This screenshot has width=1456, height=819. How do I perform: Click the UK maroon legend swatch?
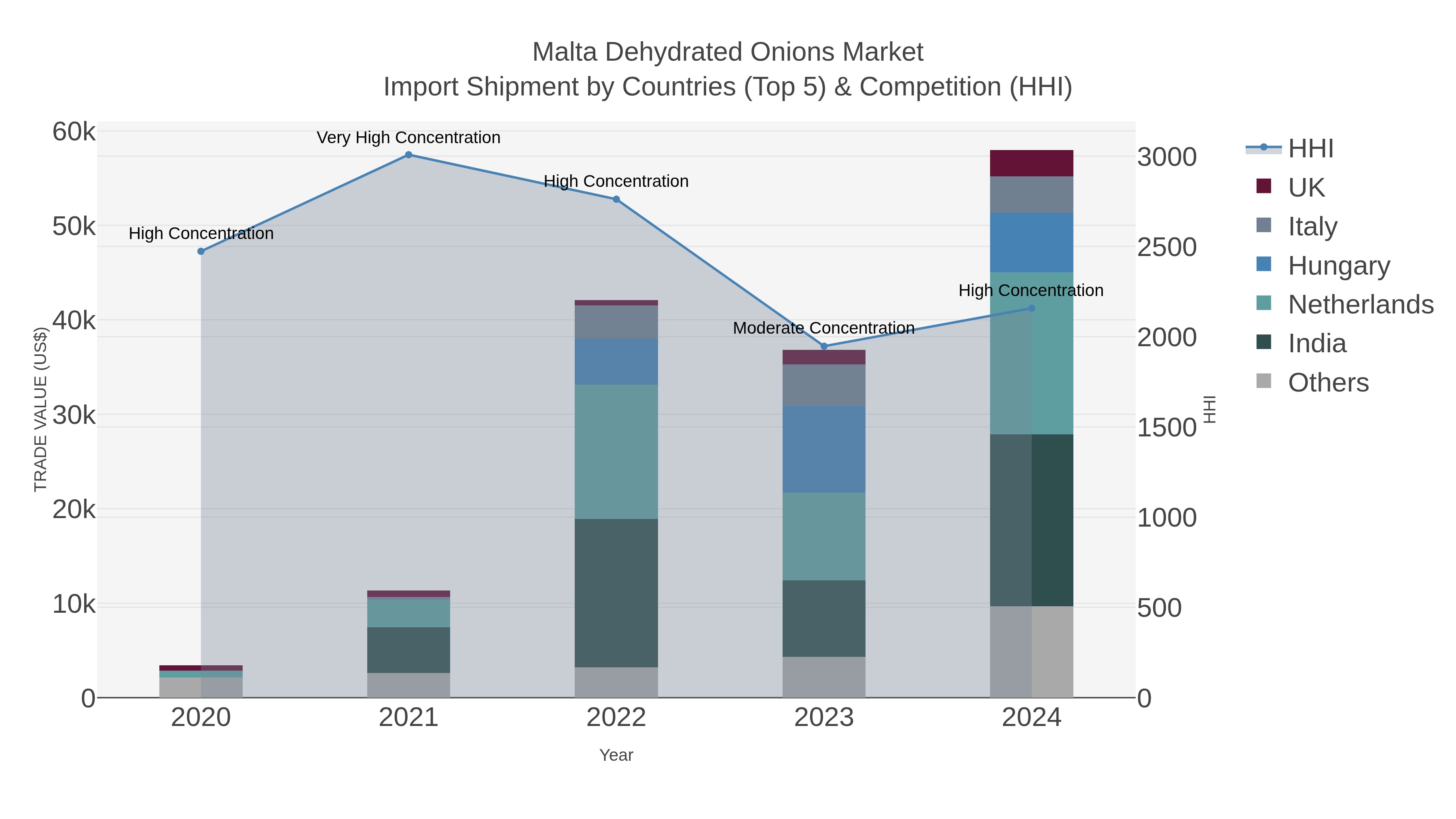tap(1263, 186)
